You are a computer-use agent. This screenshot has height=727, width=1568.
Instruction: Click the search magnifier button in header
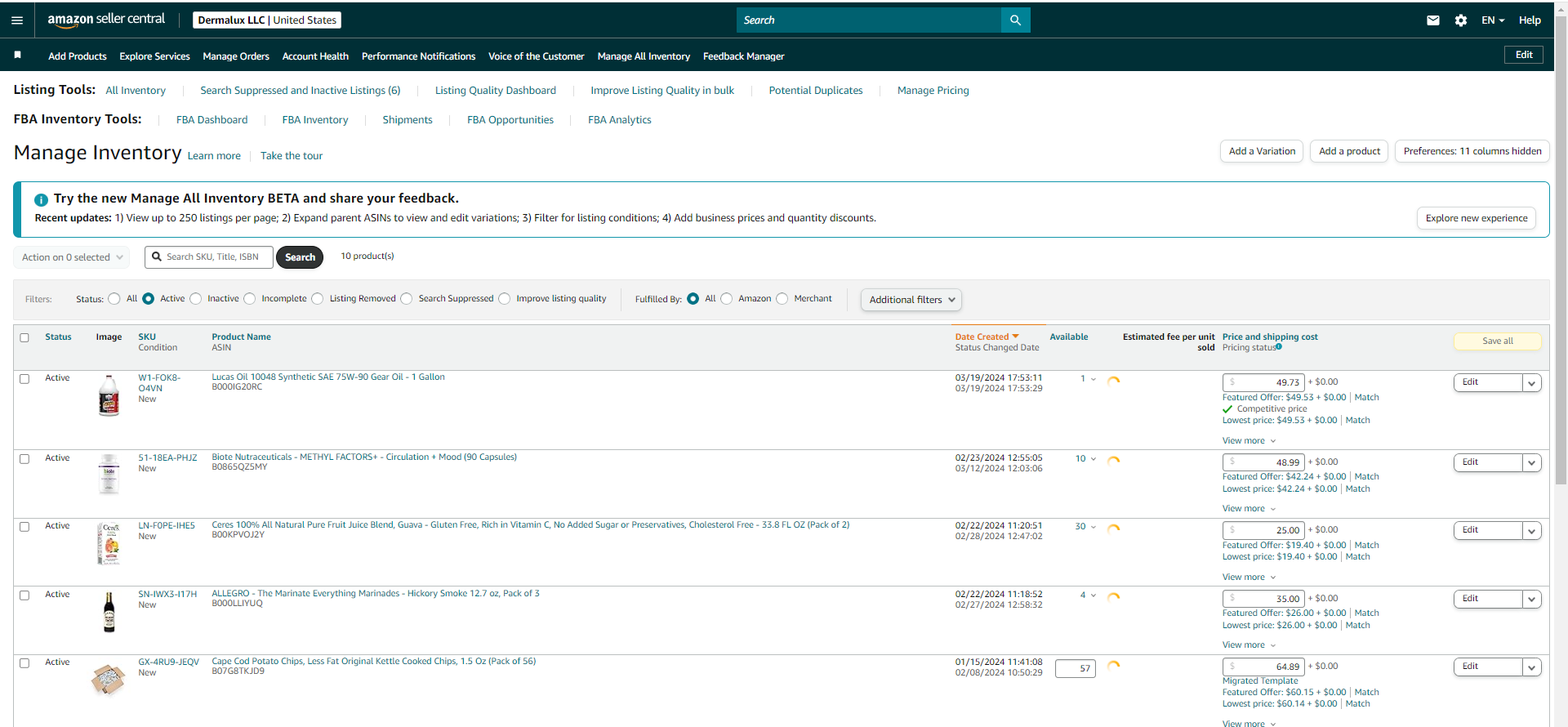1015,20
